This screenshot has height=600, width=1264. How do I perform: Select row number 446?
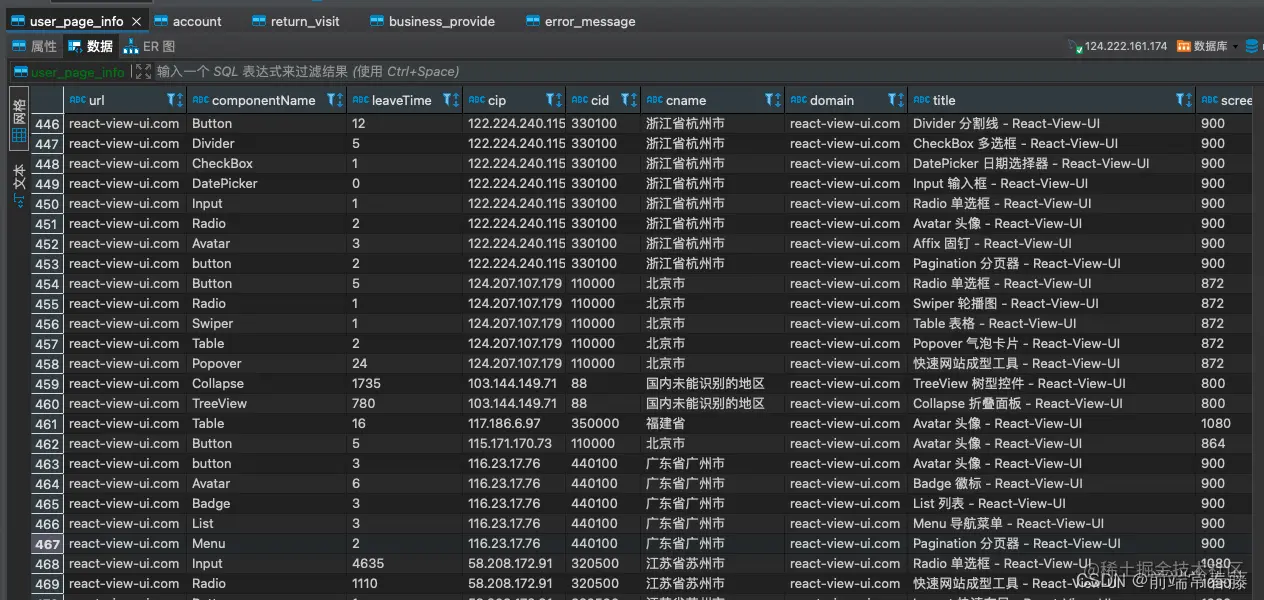click(x=47, y=124)
